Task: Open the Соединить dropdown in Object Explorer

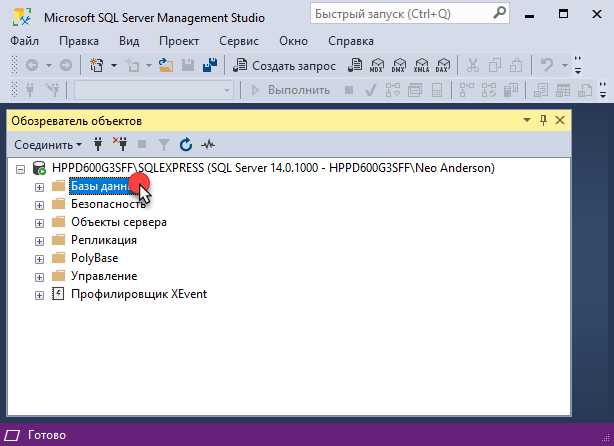Action: point(48,145)
